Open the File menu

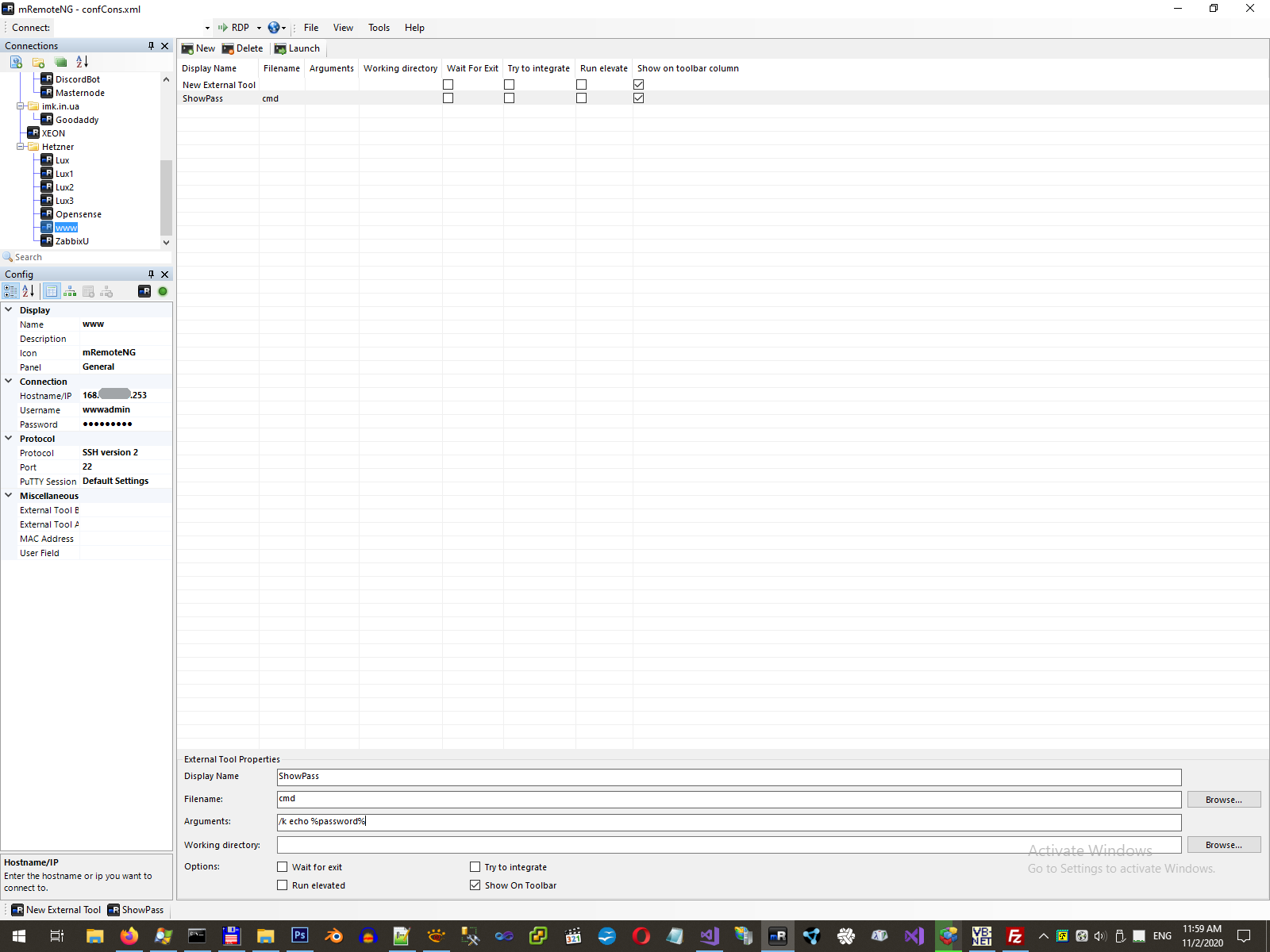click(x=311, y=28)
